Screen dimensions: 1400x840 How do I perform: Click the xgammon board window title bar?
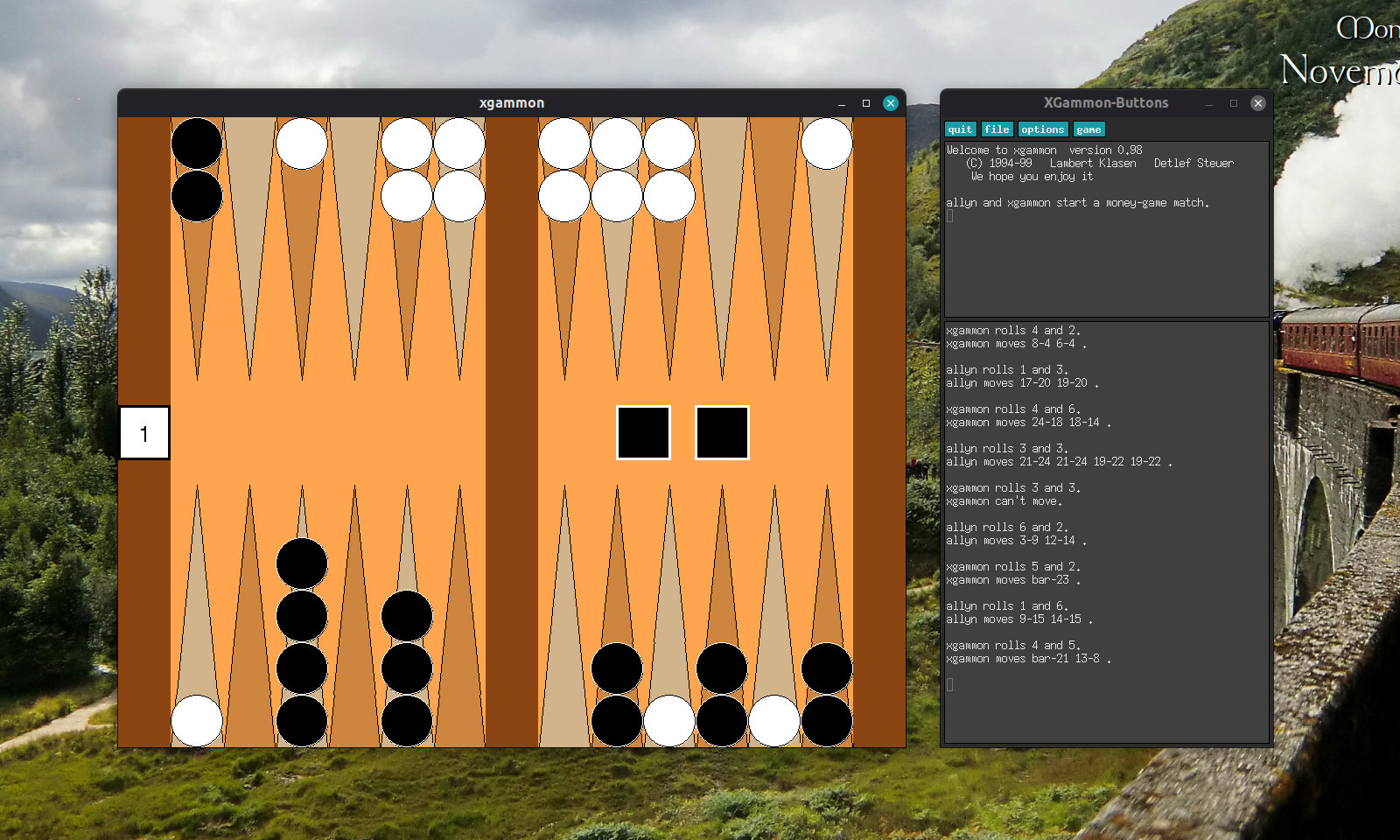(x=511, y=102)
